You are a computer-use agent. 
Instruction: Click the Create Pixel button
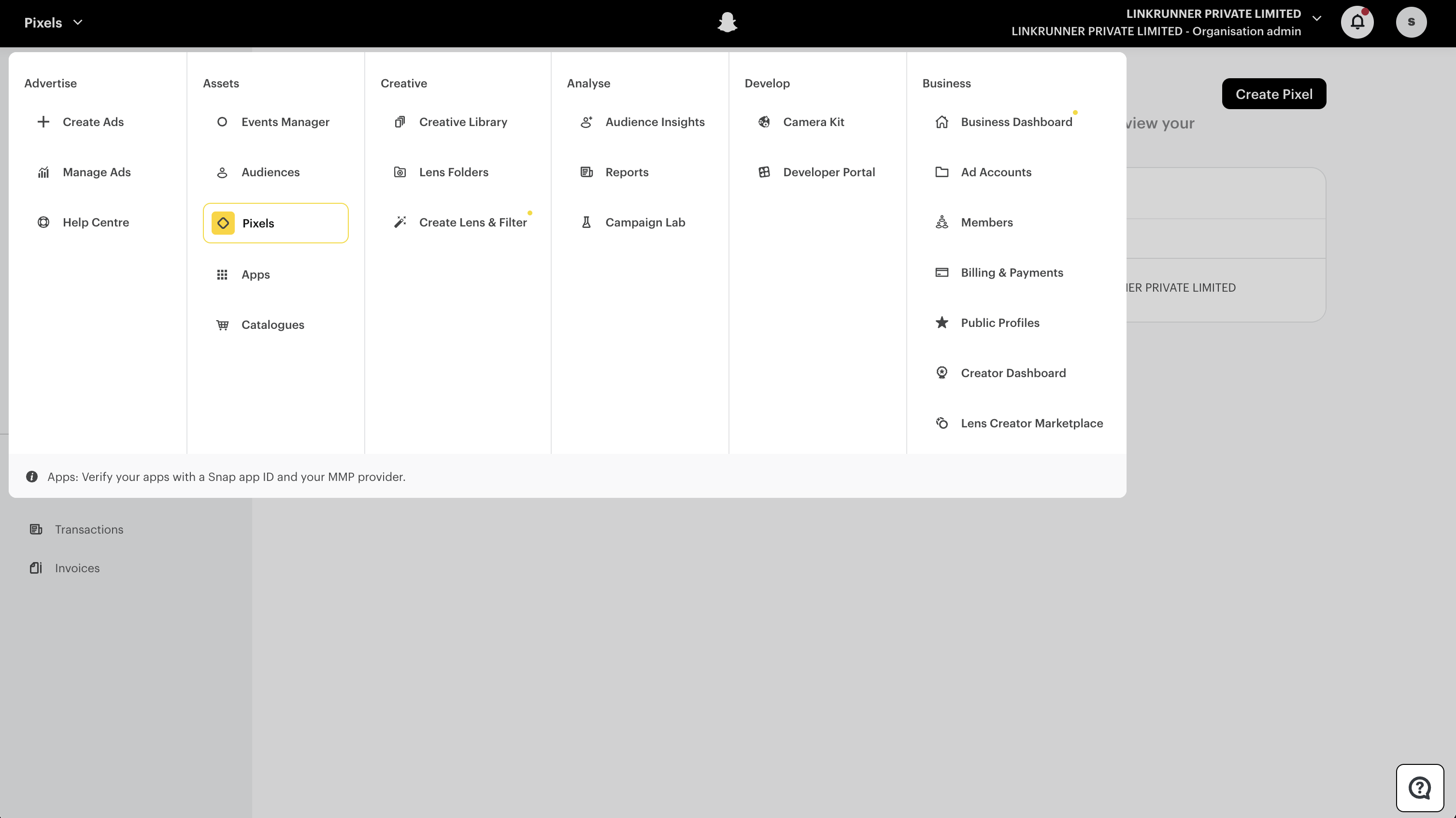point(1273,93)
